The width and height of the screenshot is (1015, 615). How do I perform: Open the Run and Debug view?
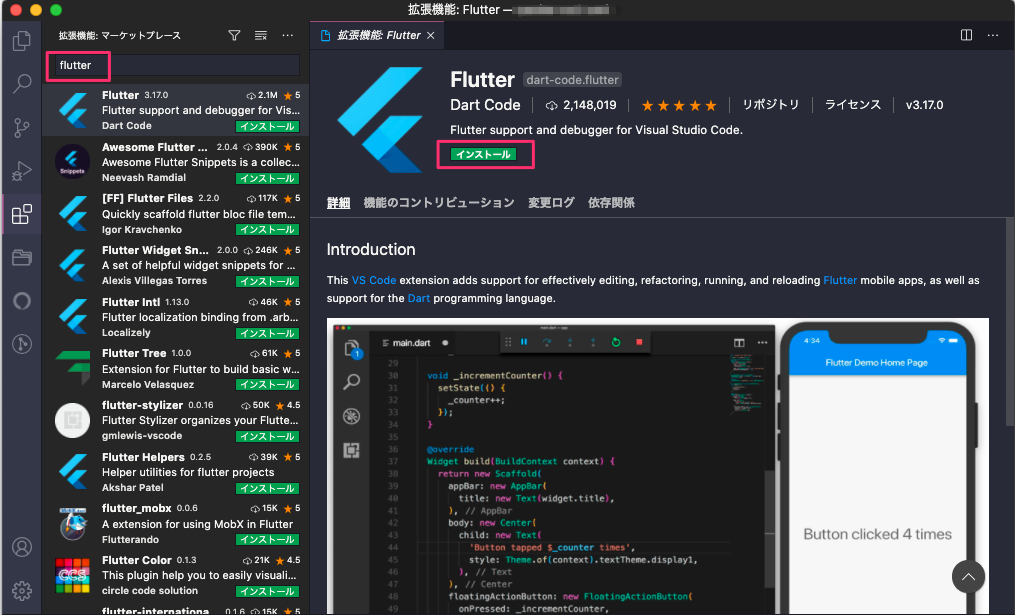(22, 171)
